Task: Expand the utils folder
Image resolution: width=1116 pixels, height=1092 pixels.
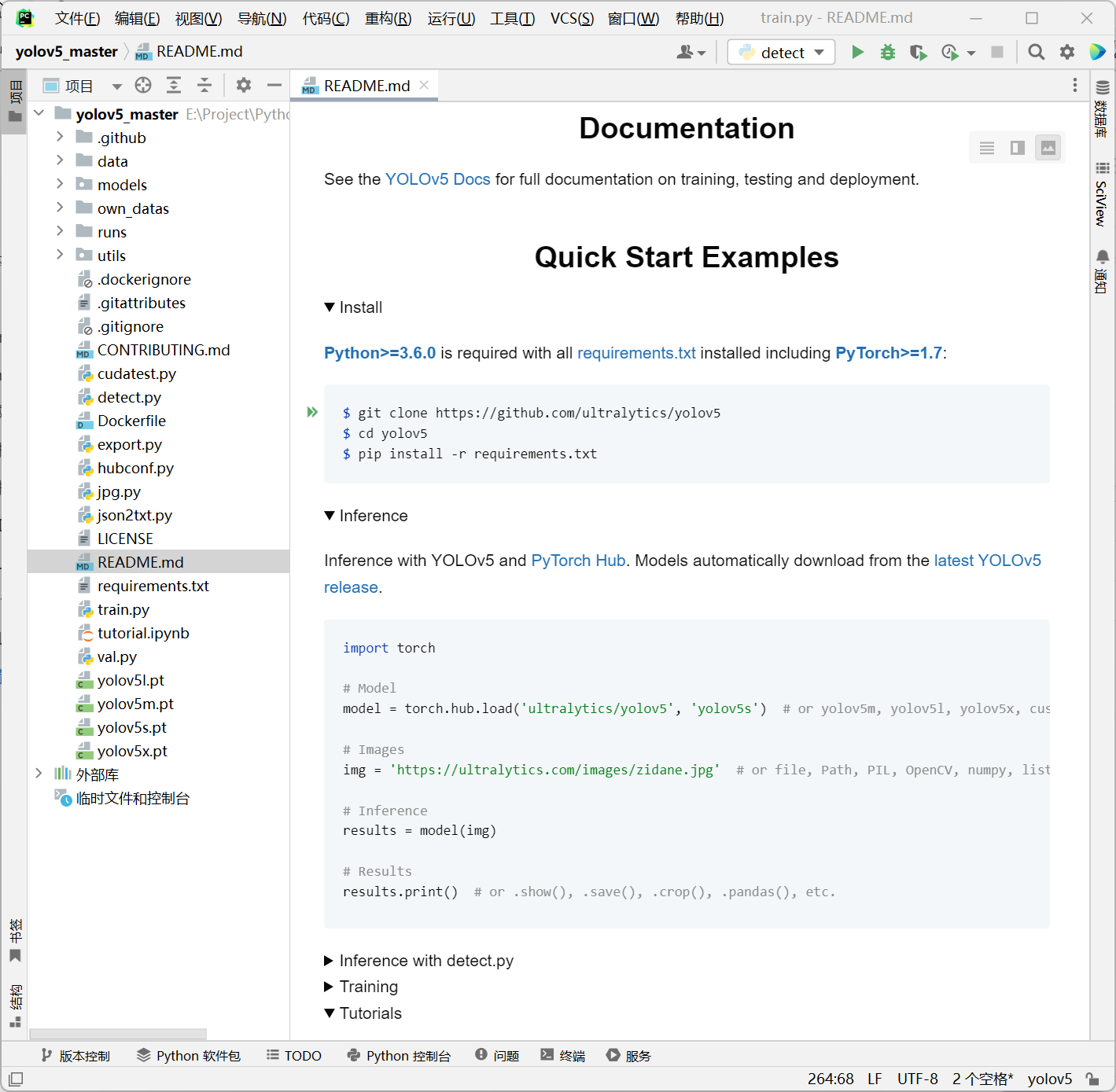Action: [60, 255]
